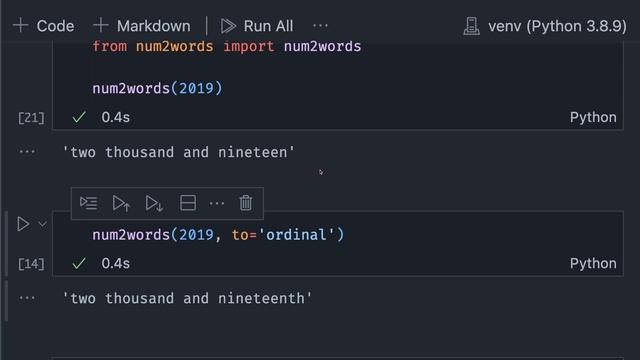Click the import num2words code line
Image resolution: width=640 pixels, height=360 pixels.
click(x=227, y=46)
